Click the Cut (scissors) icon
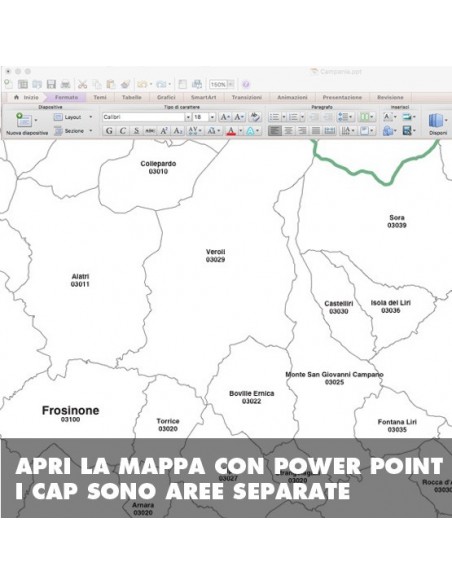 click(x=82, y=84)
